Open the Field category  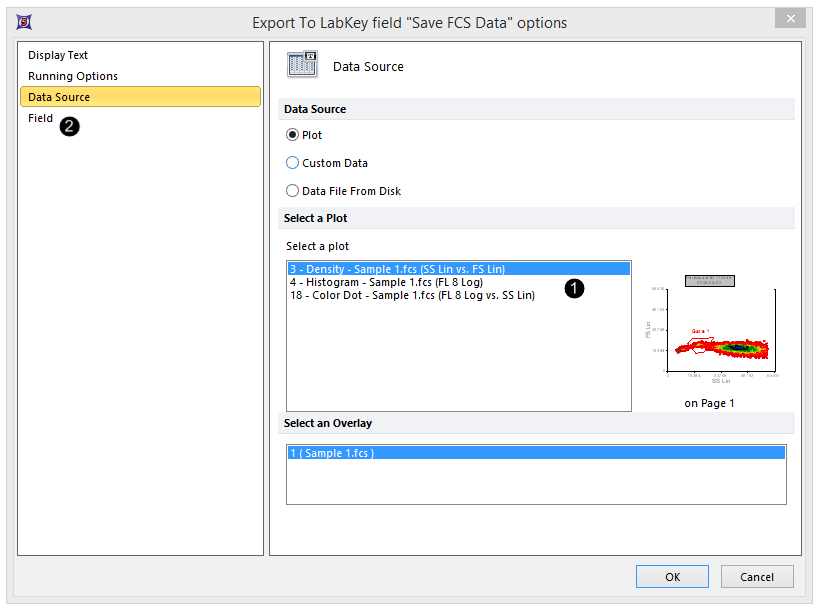click(41, 118)
